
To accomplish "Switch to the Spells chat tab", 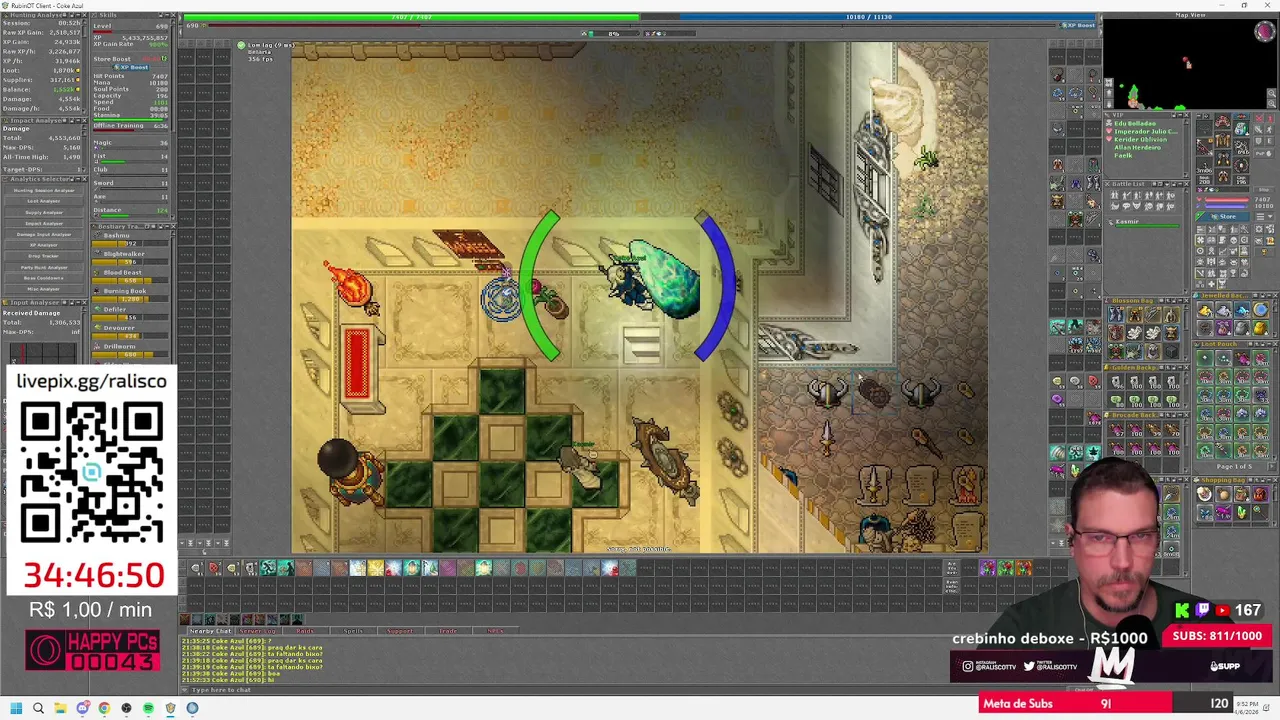I will tap(353, 631).
